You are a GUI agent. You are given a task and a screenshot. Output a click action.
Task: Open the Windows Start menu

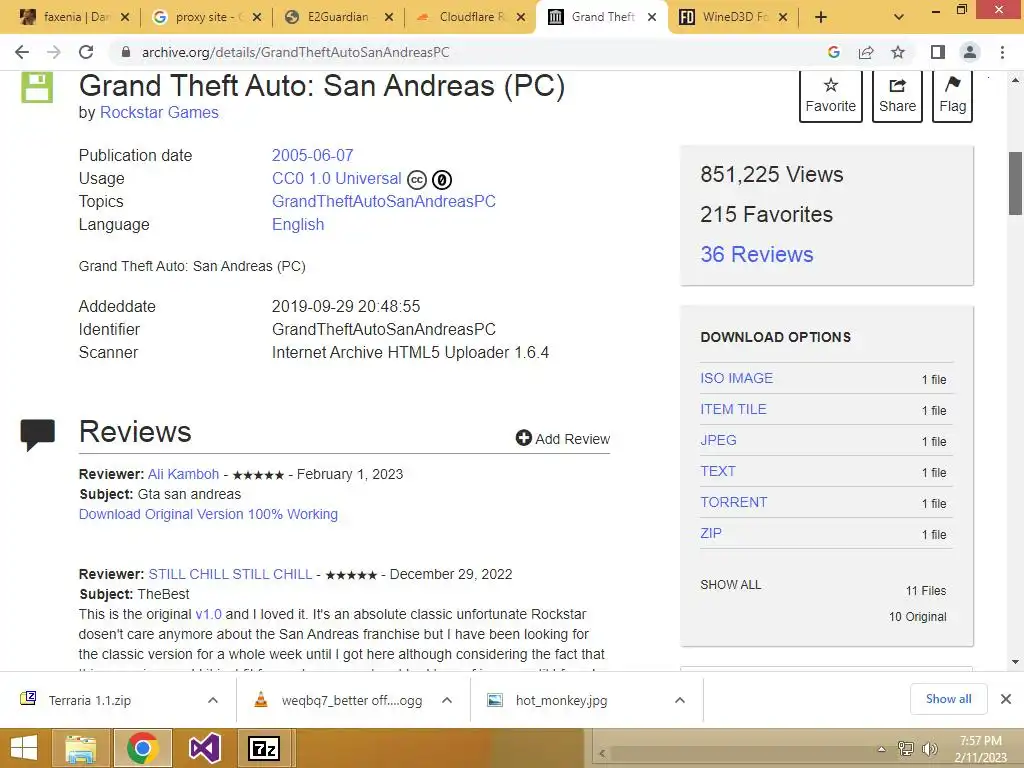pyautogui.click(x=24, y=748)
